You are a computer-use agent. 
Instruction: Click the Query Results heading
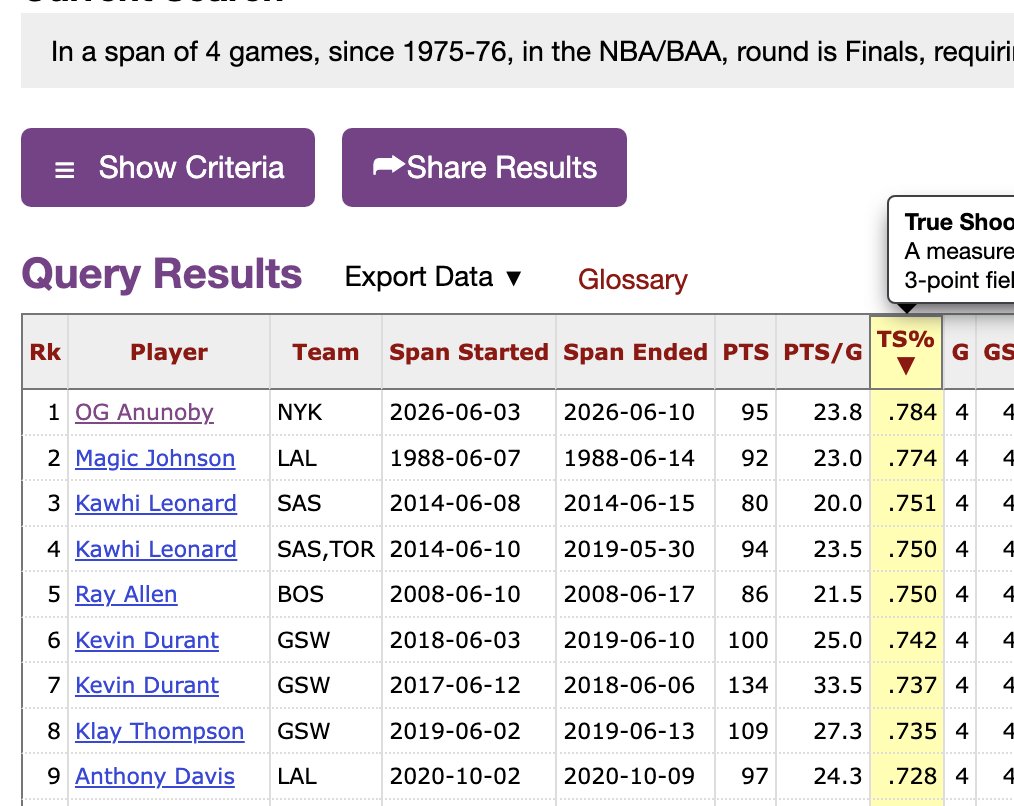(x=162, y=274)
